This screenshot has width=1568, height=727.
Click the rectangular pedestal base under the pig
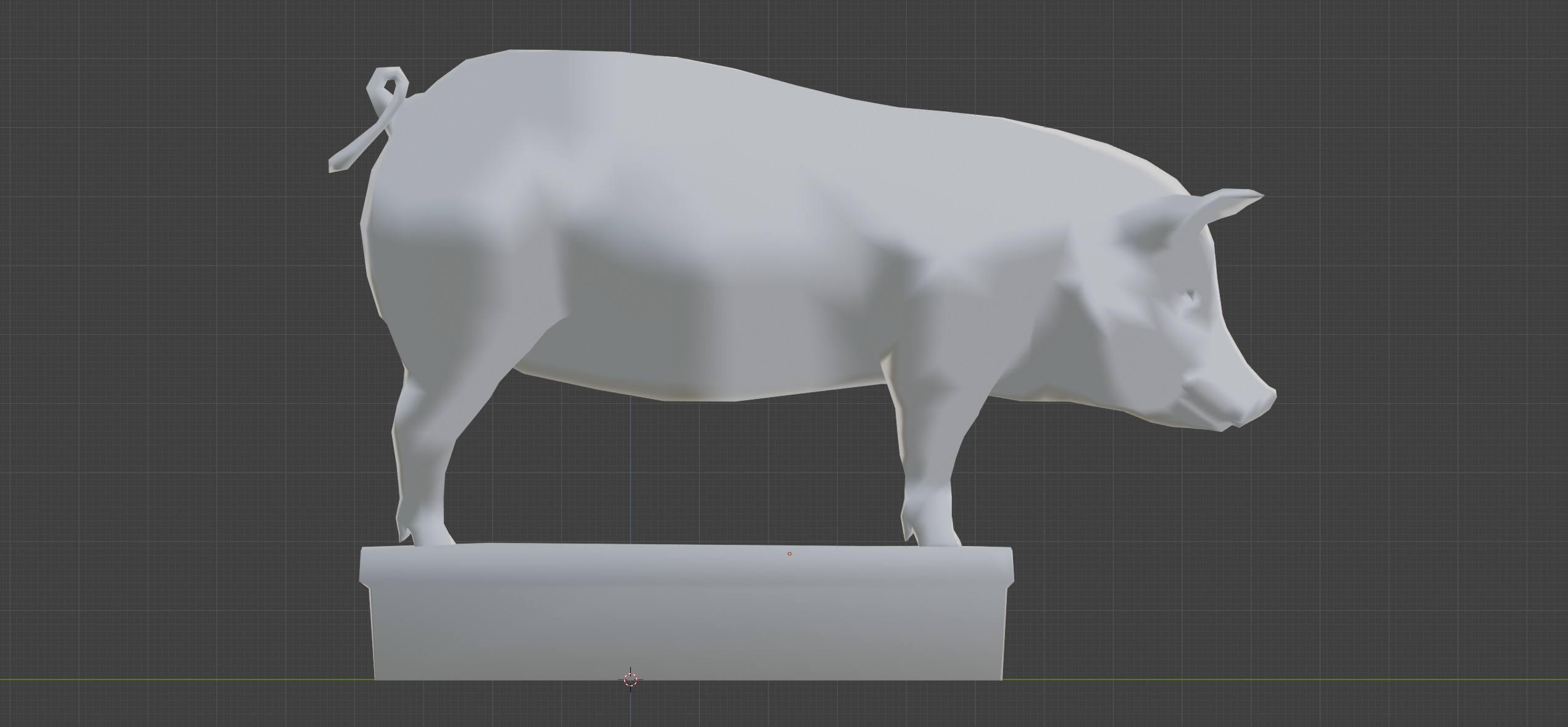click(x=686, y=613)
